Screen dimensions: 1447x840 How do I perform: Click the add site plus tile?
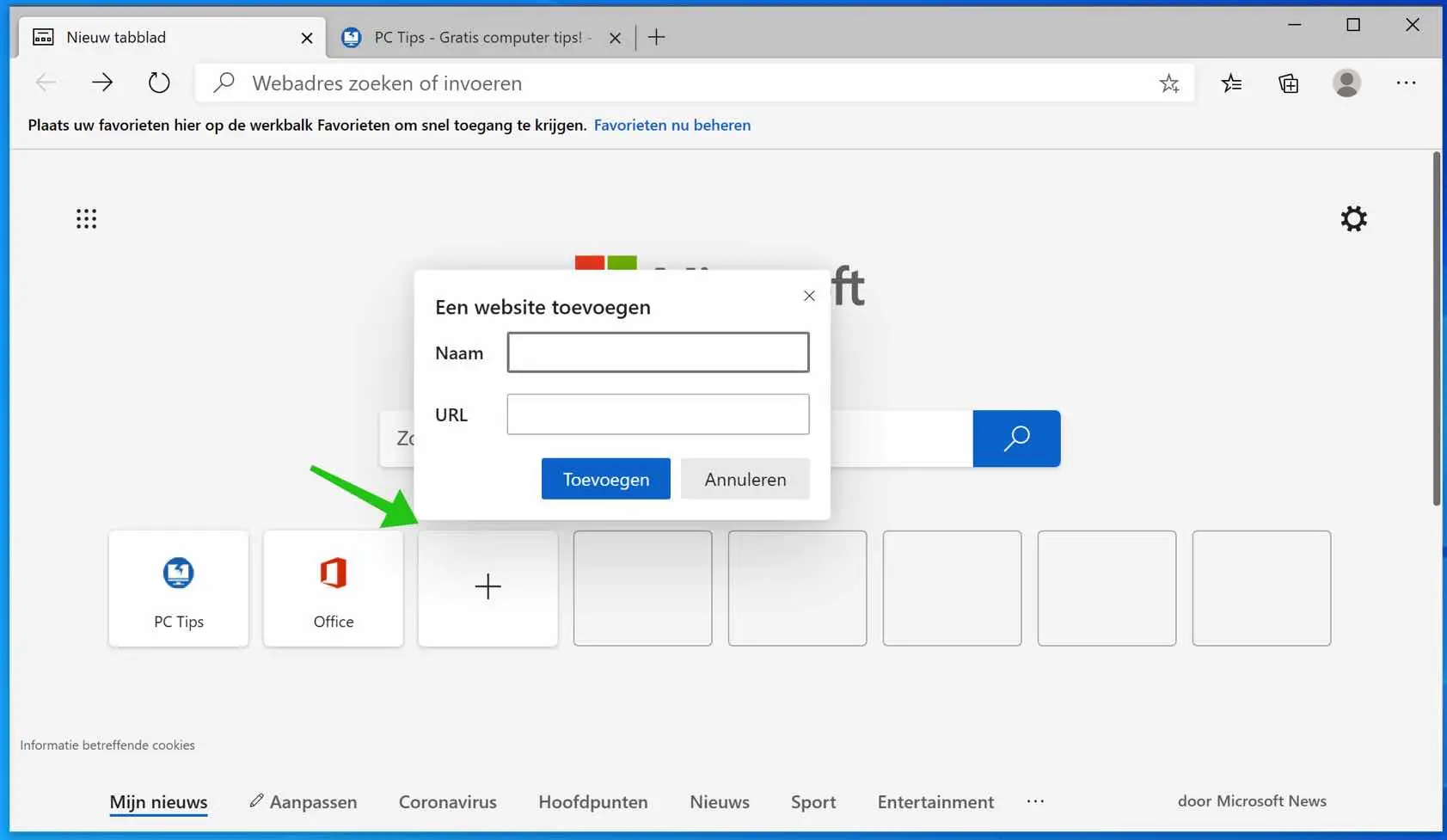488,588
